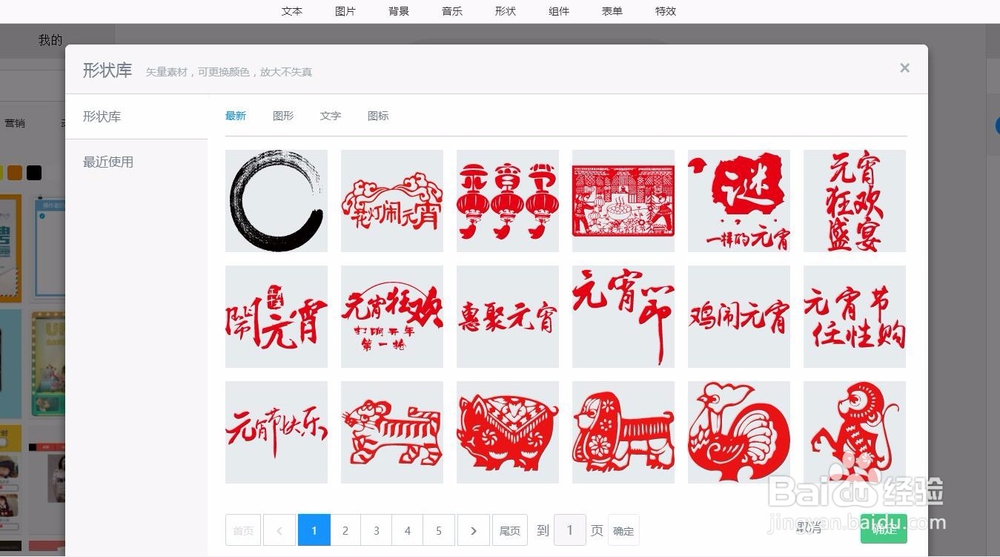Select the 谜 一样的元宵 shape
1000x557 pixels.
739,201
